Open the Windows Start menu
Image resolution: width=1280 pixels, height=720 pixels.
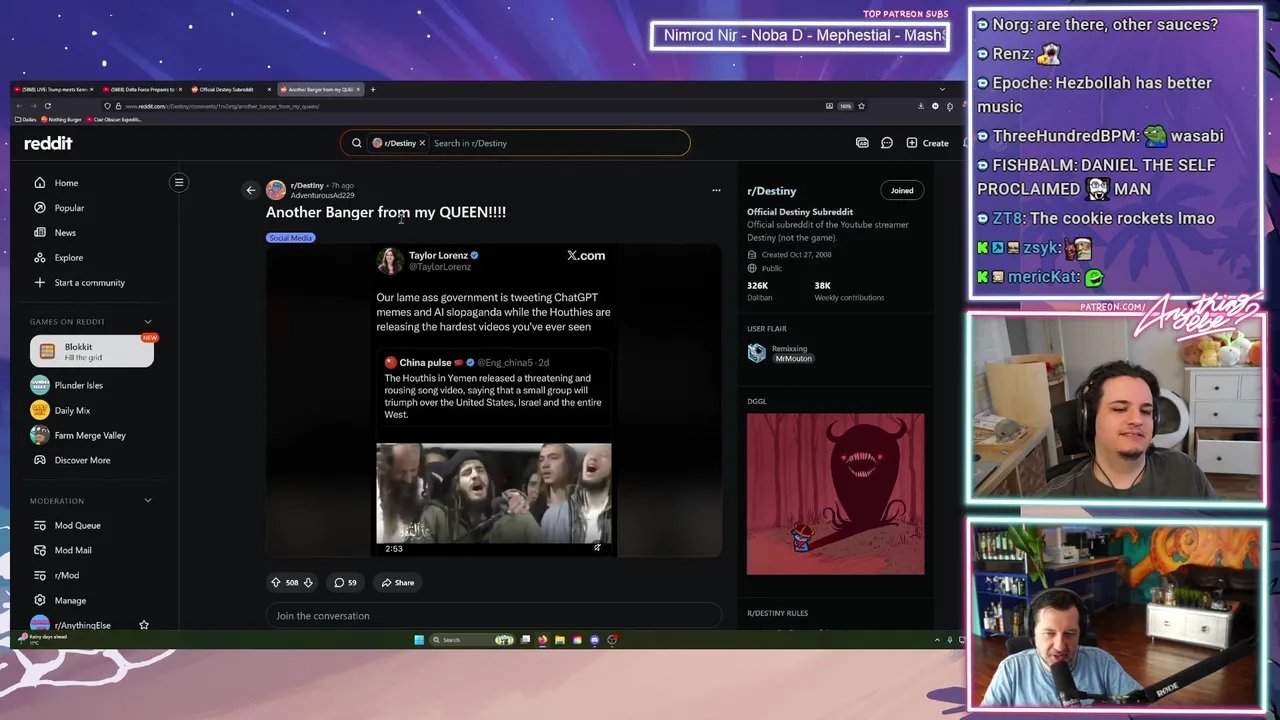pos(419,640)
